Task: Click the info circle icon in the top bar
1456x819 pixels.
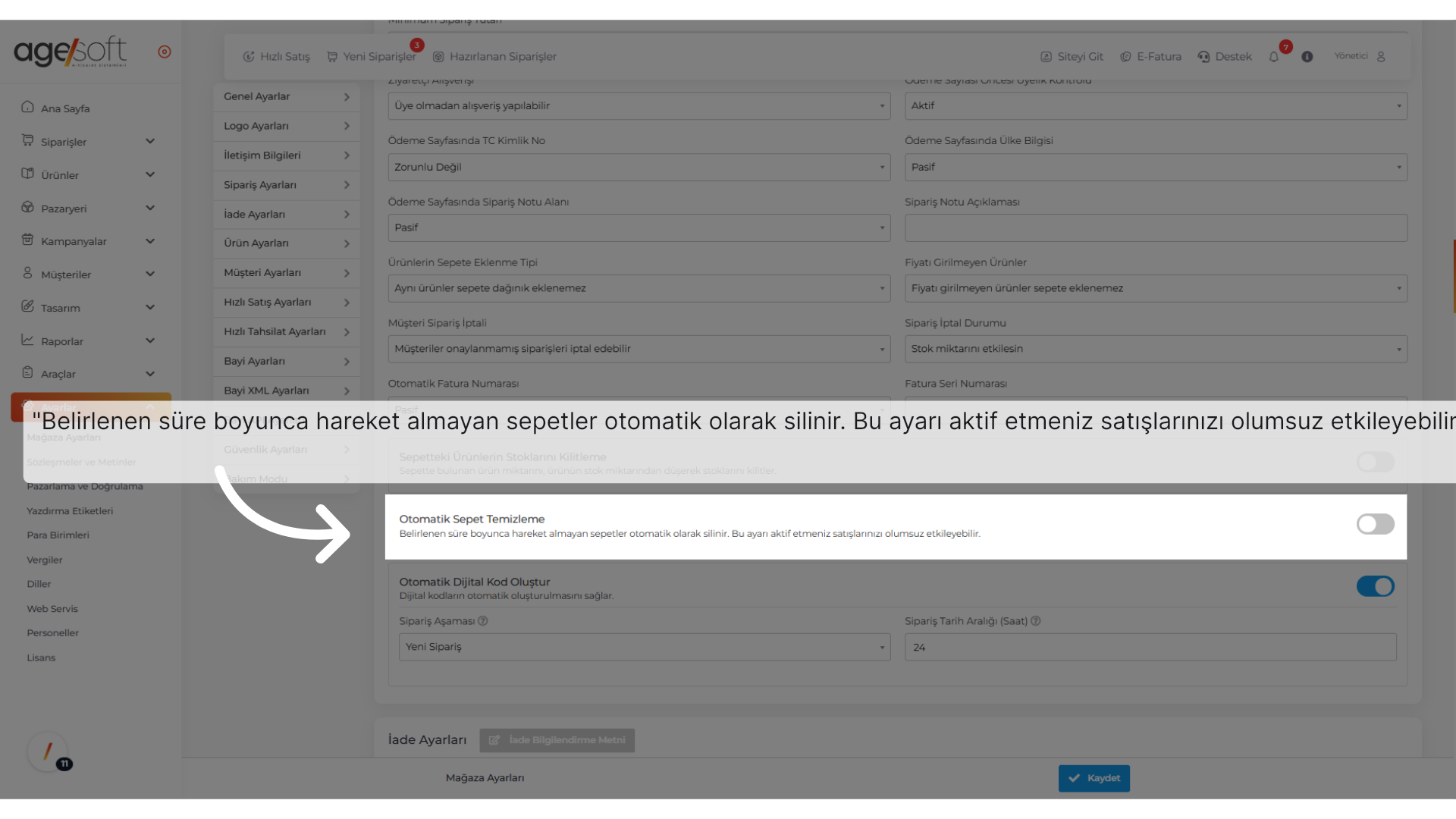Action: tap(1307, 57)
